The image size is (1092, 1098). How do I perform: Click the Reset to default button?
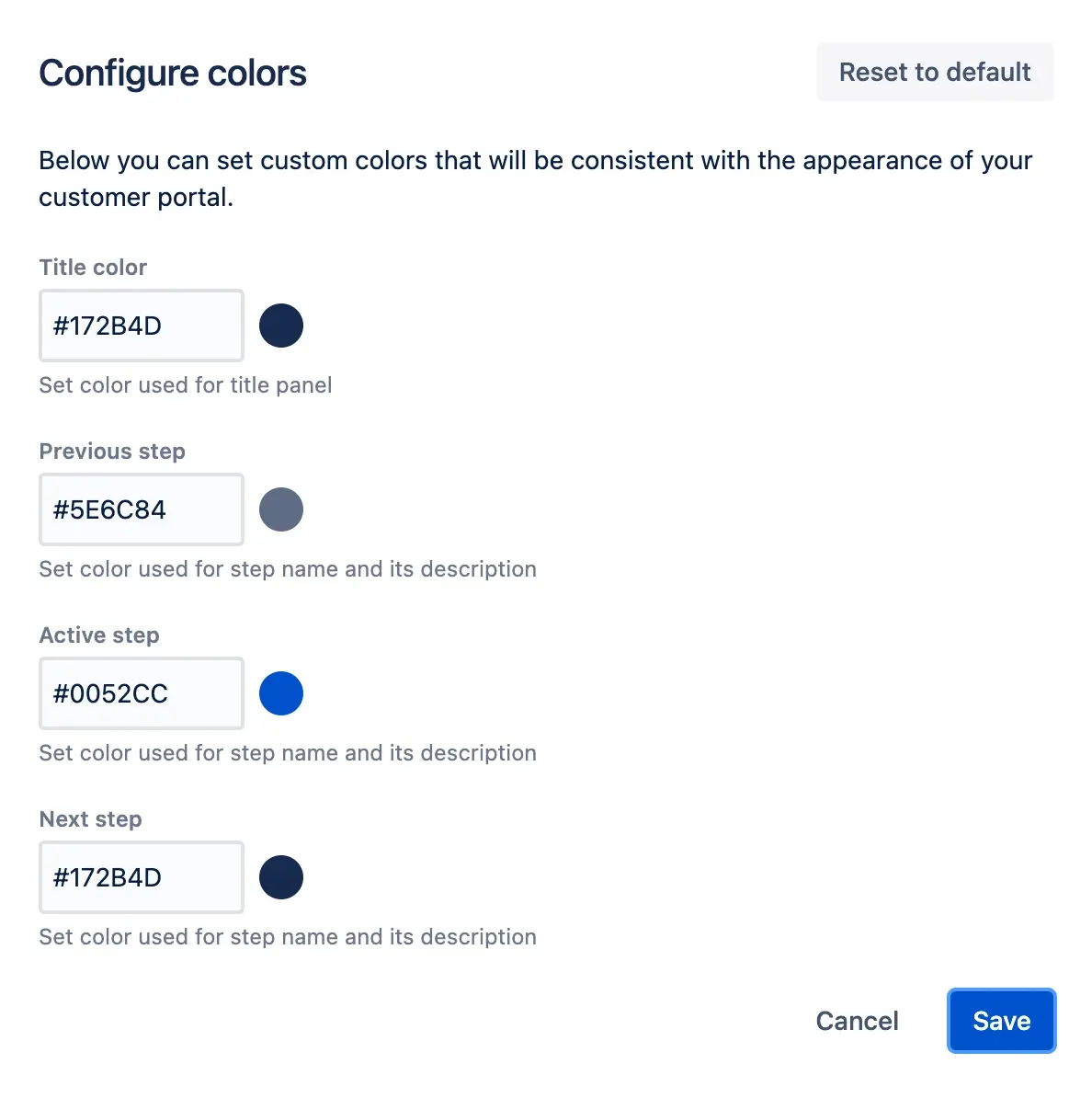point(934,72)
